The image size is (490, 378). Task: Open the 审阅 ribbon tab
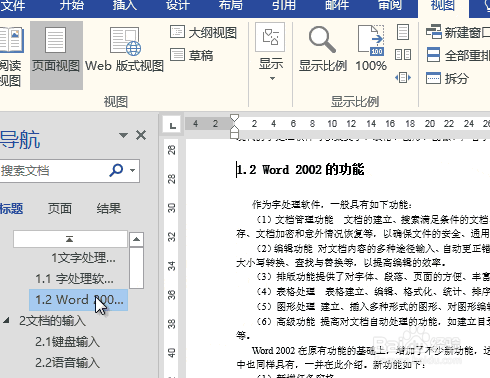point(390,5)
